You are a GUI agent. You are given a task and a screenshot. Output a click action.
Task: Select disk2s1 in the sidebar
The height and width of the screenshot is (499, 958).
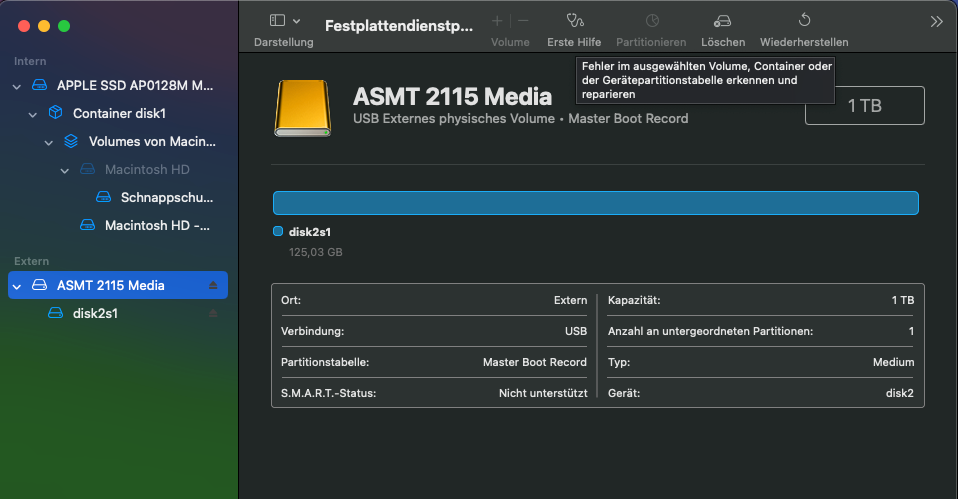tap(96, 313)
